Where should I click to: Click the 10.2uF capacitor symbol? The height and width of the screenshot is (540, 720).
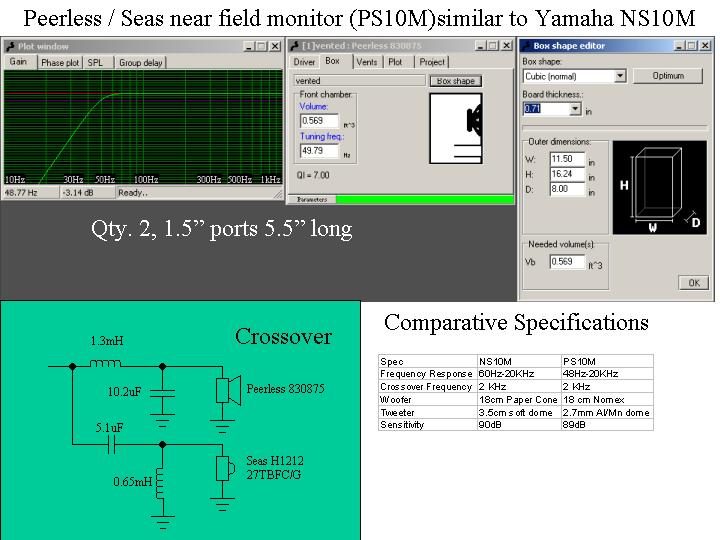tap(163, 393)
